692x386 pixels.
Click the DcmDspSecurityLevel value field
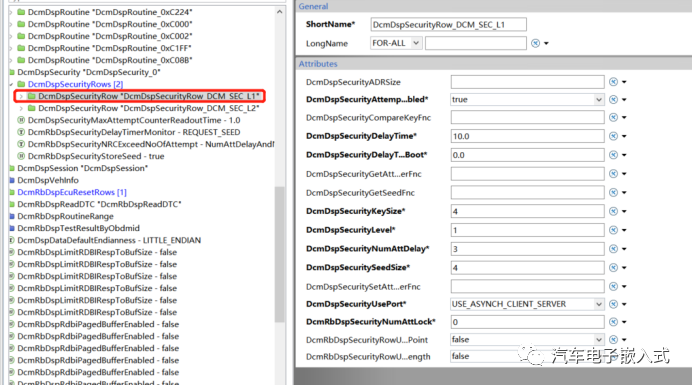point(527,230)
